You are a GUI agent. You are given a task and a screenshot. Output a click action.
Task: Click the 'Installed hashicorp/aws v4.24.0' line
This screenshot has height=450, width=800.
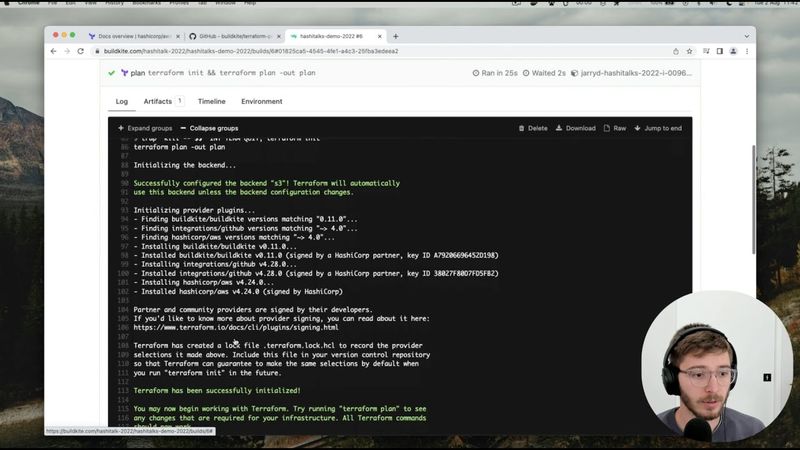pyautogui.click(x=238, y=292)
